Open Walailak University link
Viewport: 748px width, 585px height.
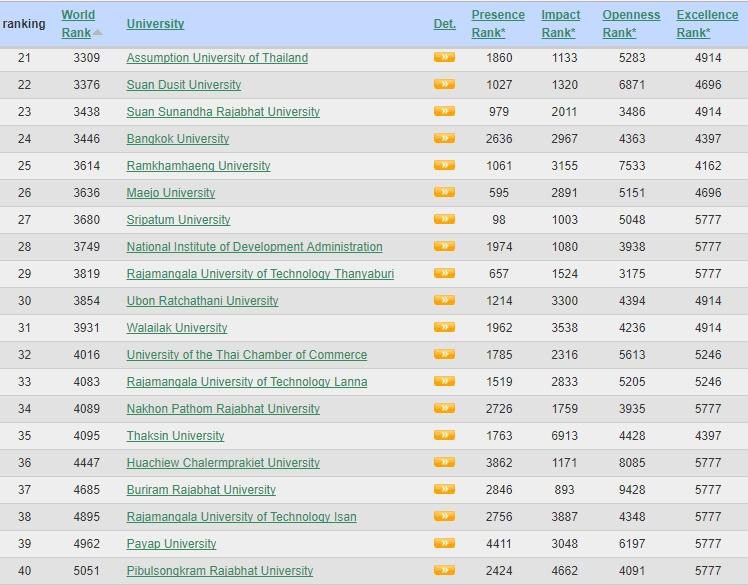[177, 327]
